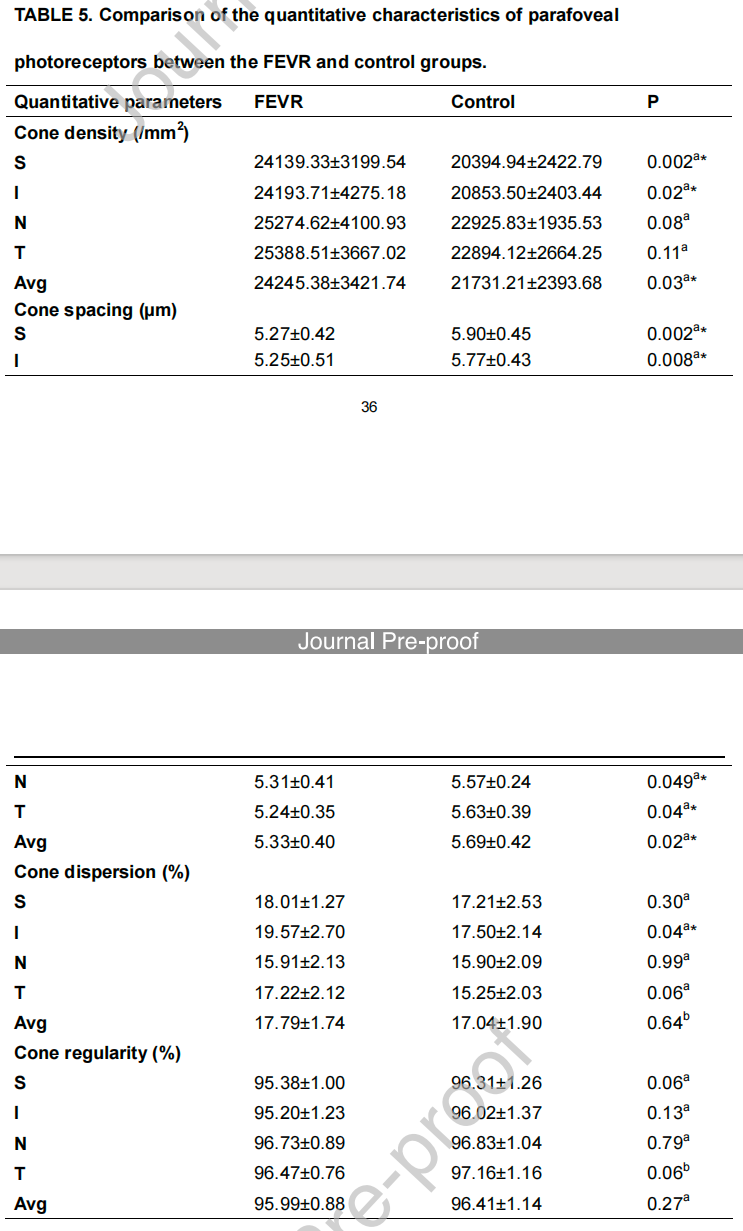
Task: Click the 'Control' column header
Action: 483,102
